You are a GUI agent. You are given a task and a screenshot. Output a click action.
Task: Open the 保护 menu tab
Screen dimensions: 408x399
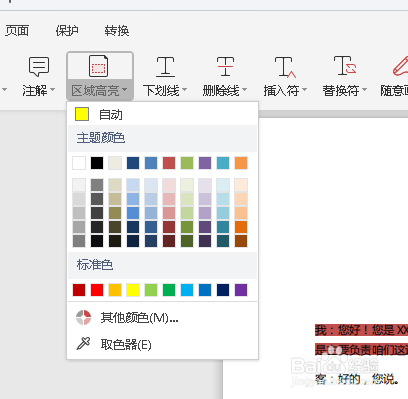click(x=67, y=31)
